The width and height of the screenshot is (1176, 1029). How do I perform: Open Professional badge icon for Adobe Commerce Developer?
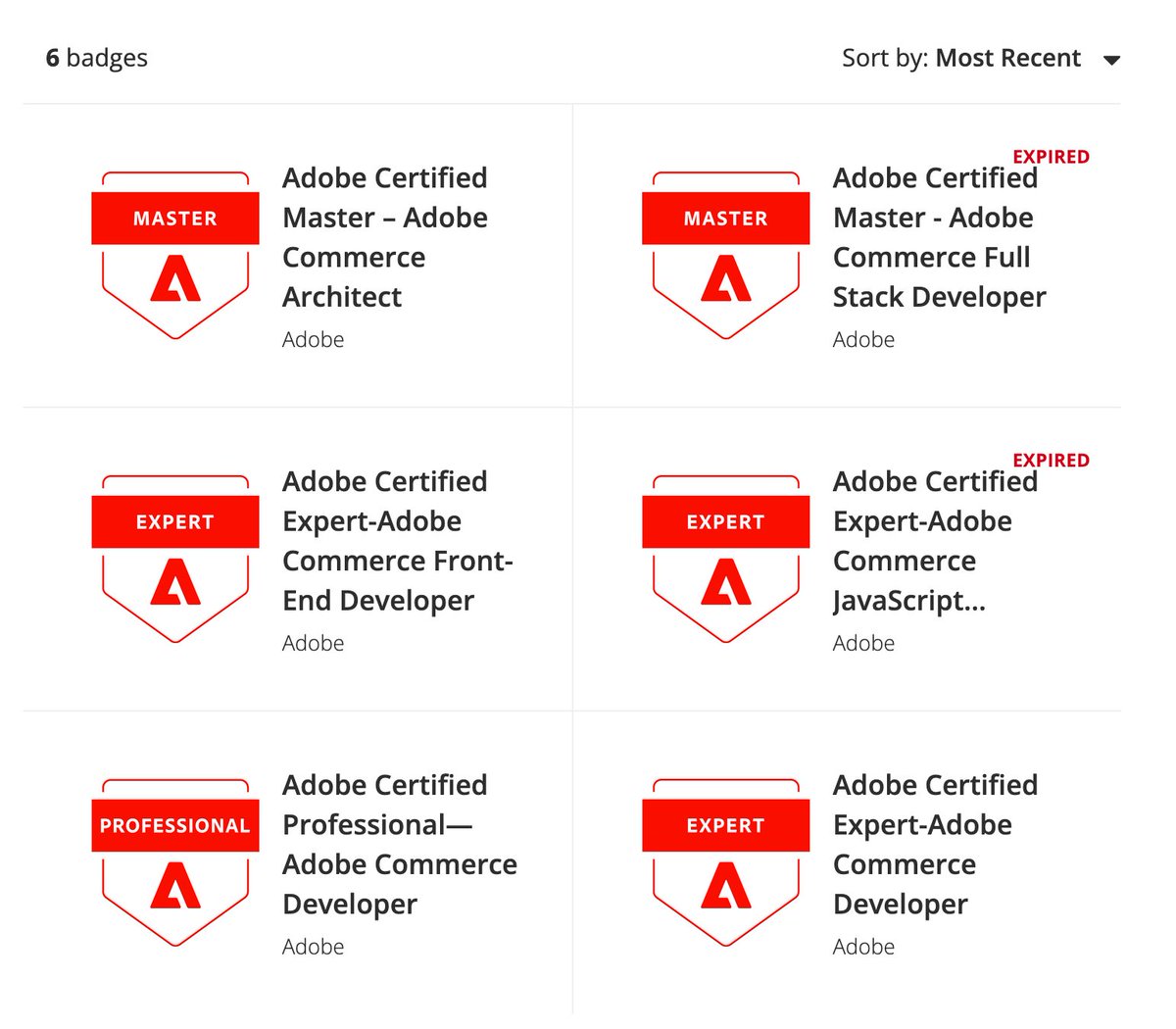[175, 862]
